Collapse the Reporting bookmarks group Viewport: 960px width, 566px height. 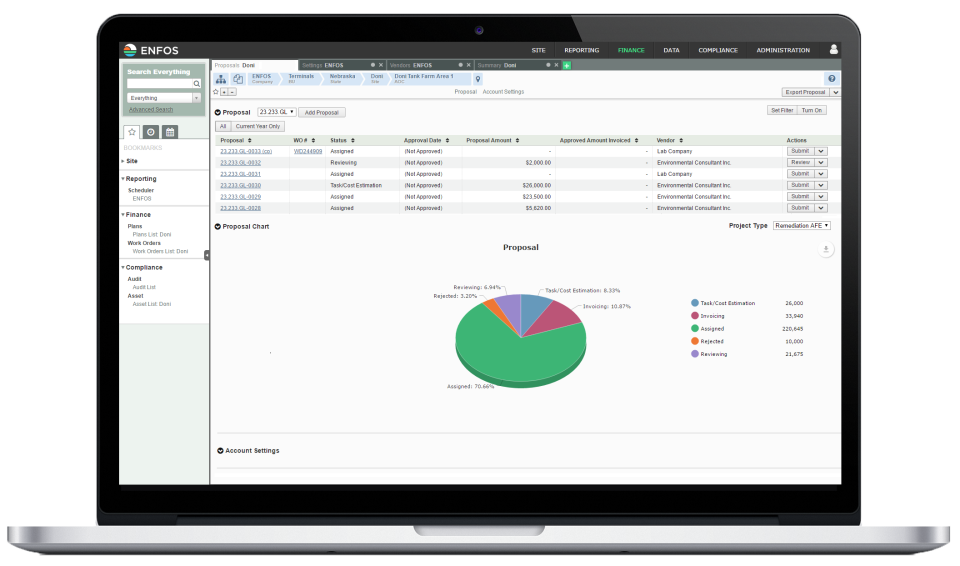coord(123,179)
